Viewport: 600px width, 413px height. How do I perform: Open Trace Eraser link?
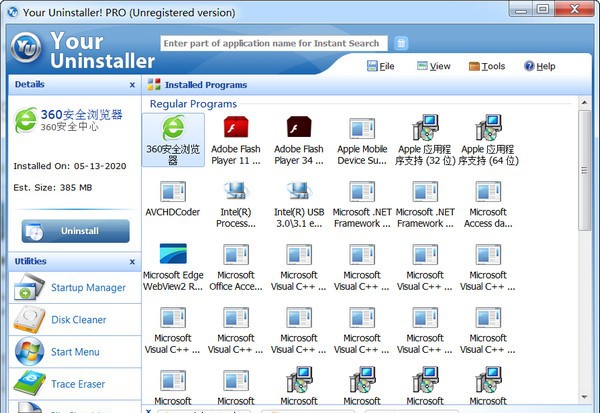click(x=78, y=384)
